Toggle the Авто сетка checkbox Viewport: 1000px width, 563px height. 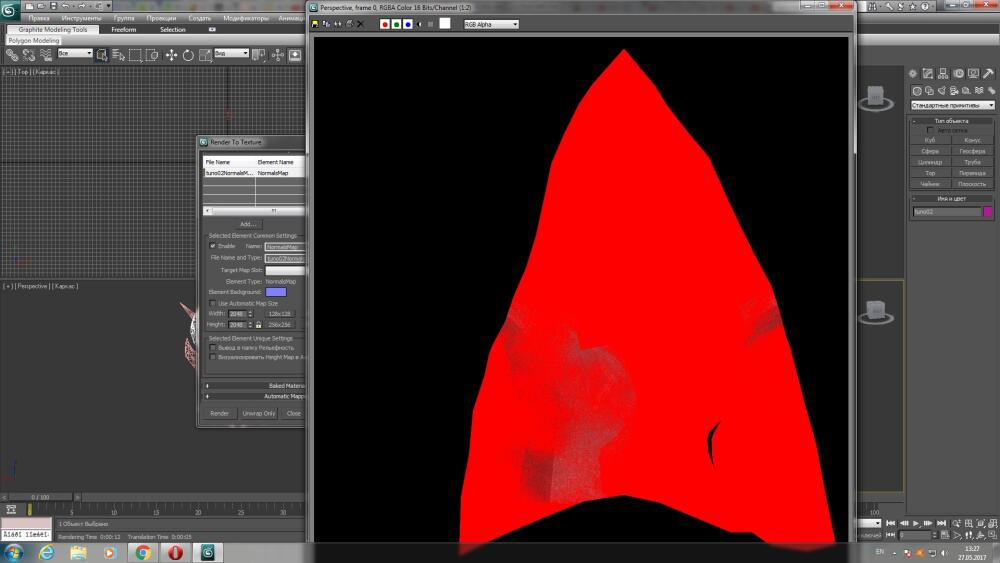click(930, 130)
